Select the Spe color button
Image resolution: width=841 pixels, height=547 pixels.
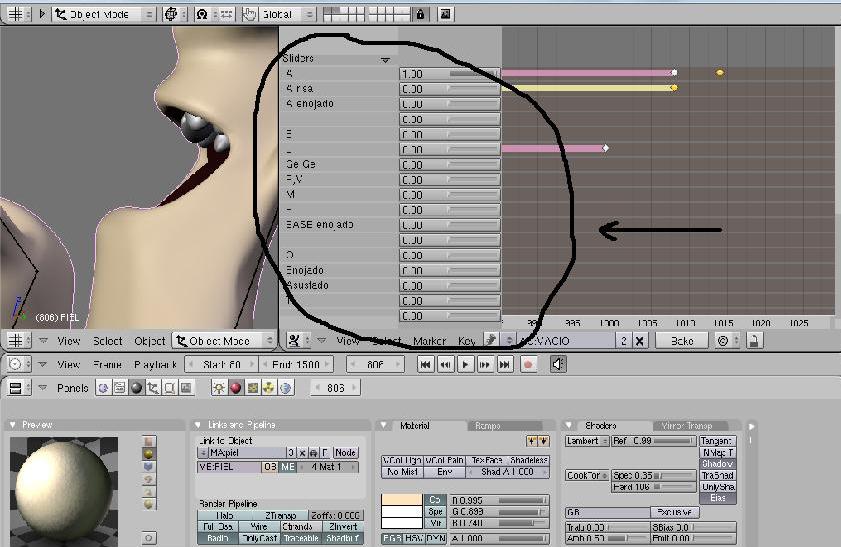[434, 512]
